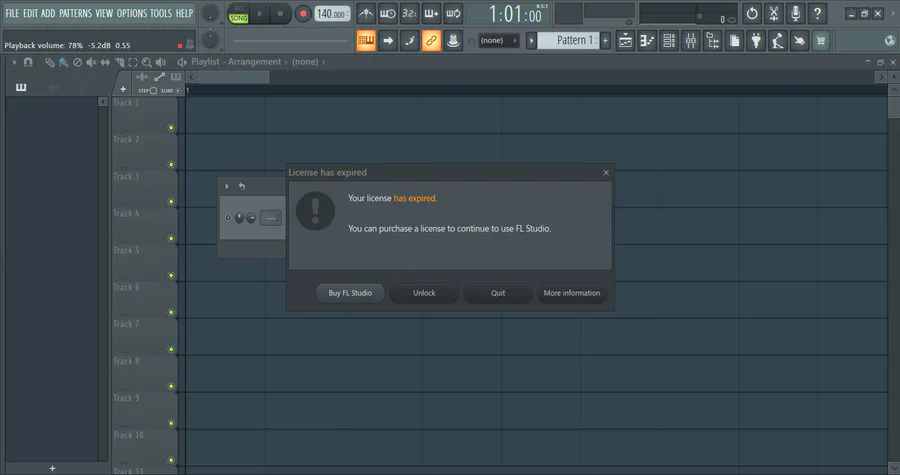Open the HELP menu
Viewport: 900px width, 475px height.
point(184,13)
